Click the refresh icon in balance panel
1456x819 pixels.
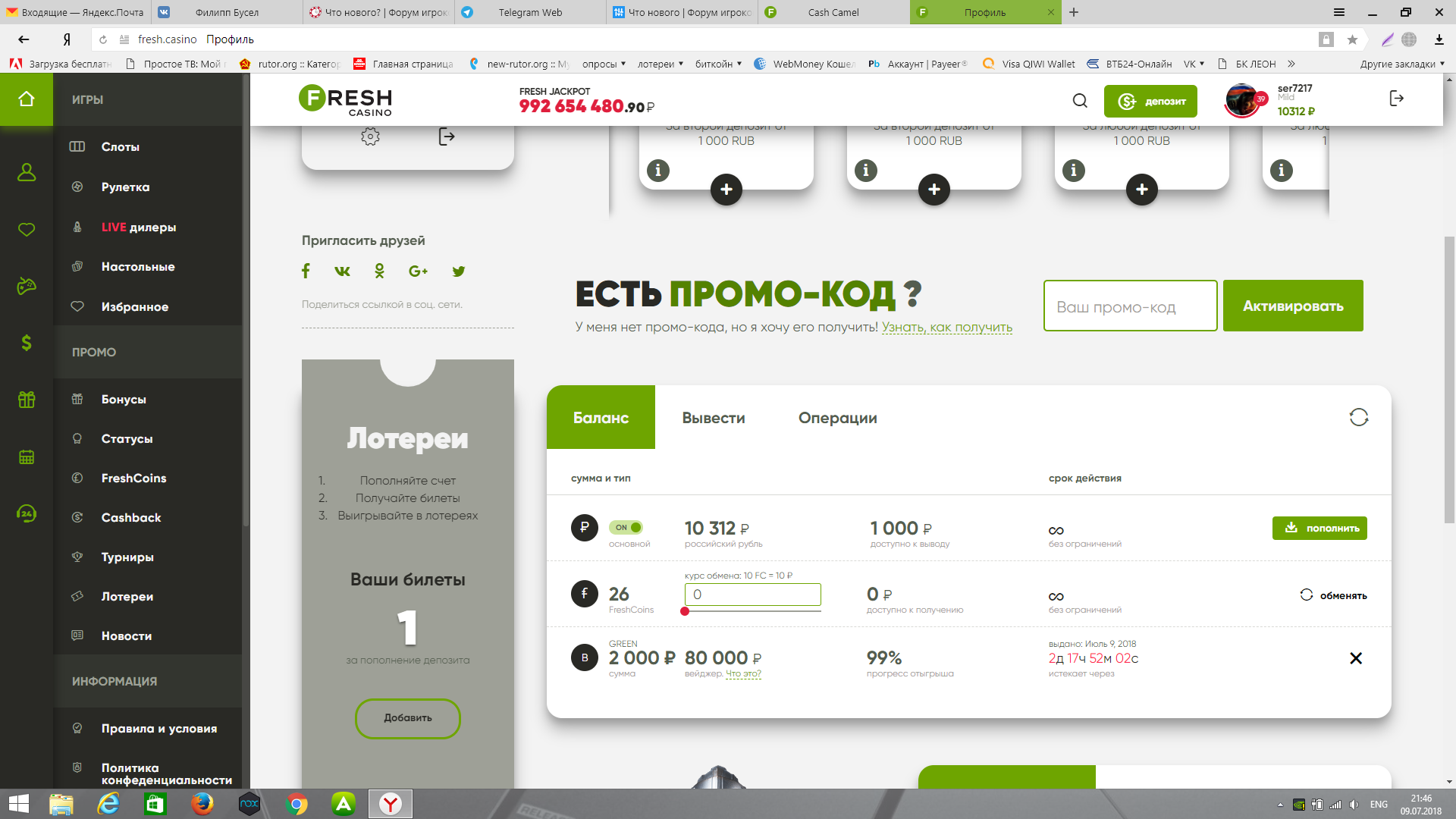point(1358,417)
